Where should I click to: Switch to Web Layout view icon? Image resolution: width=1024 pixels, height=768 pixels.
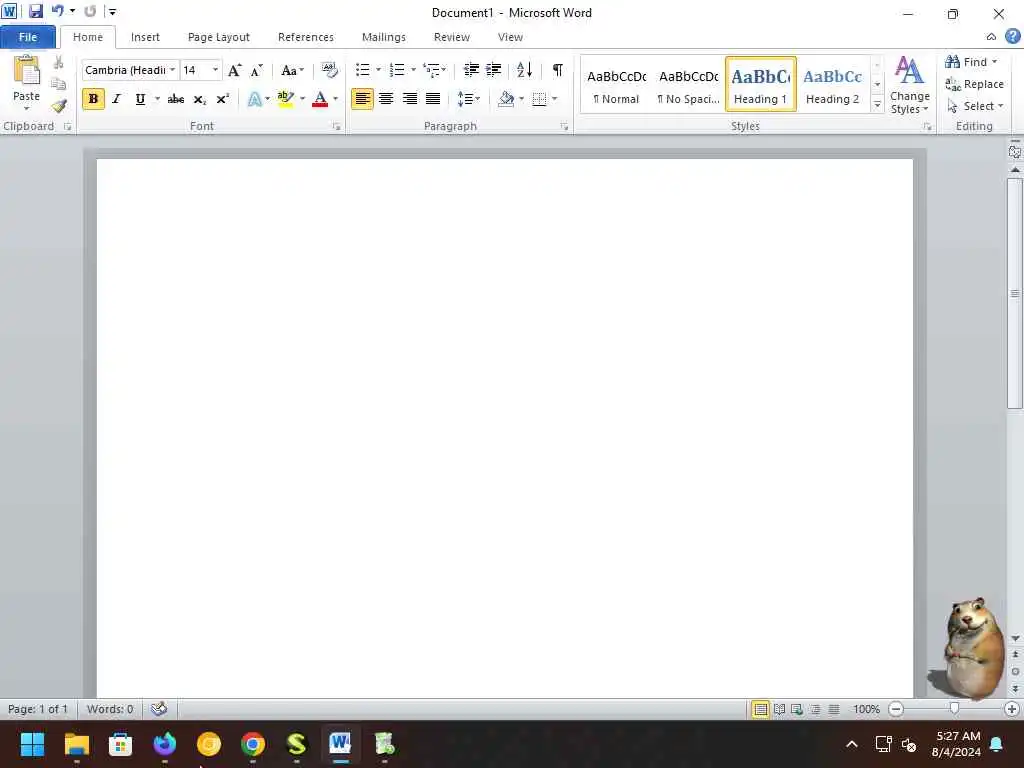pyautogui.click(x=797, y=709)
